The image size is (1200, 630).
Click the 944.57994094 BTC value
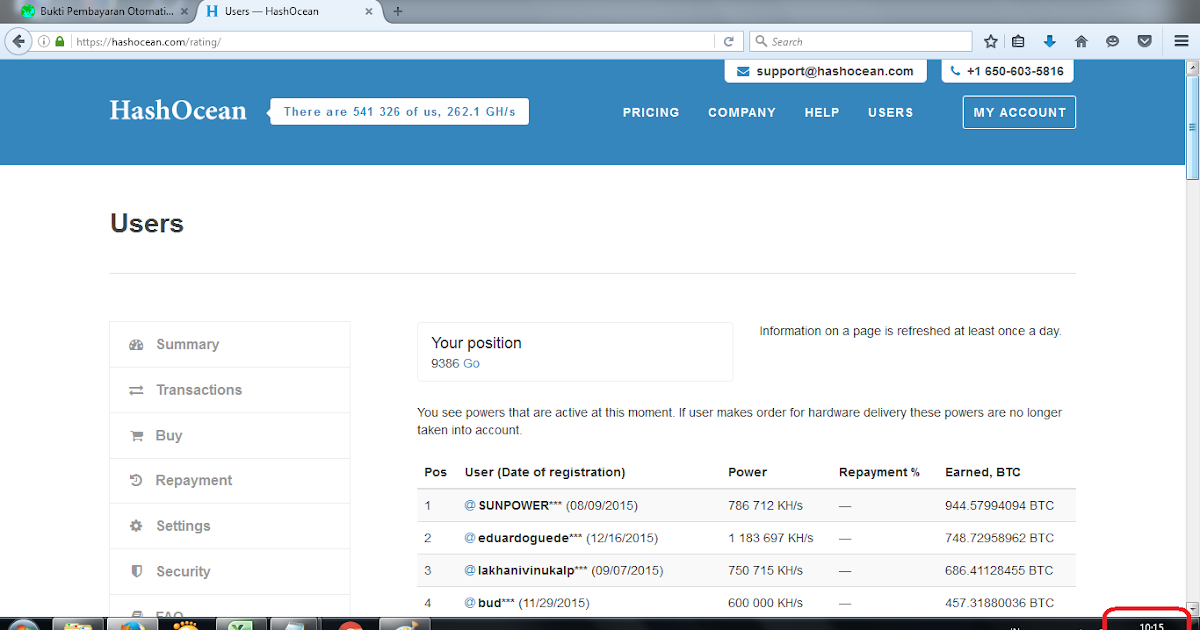coord(999,506)
